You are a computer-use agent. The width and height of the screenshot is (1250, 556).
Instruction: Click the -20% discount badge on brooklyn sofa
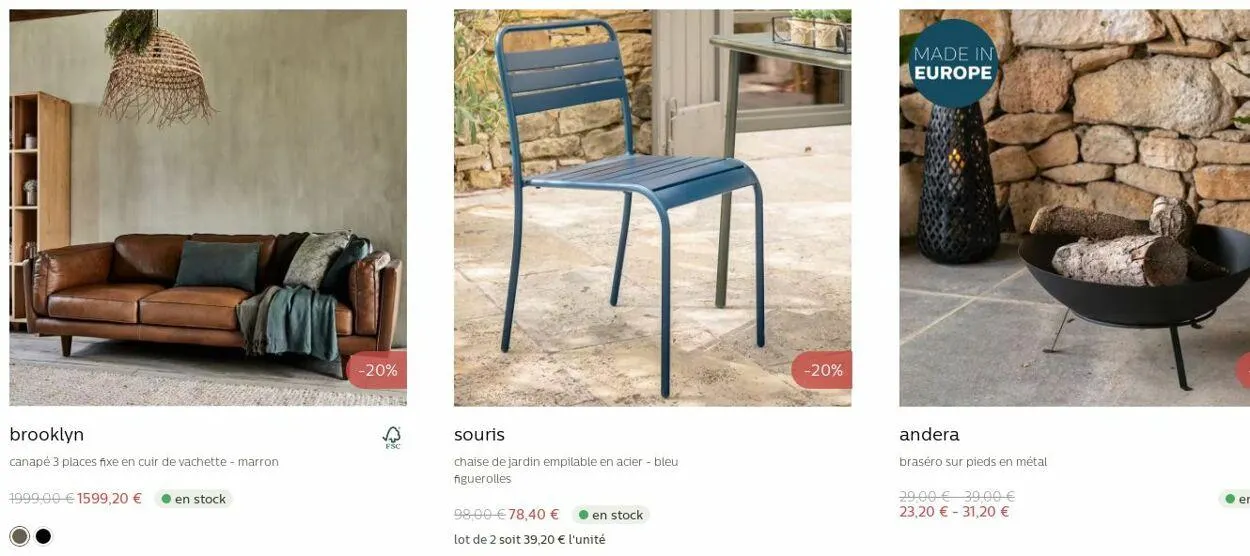pyautogui.click(x=377, y=370)
